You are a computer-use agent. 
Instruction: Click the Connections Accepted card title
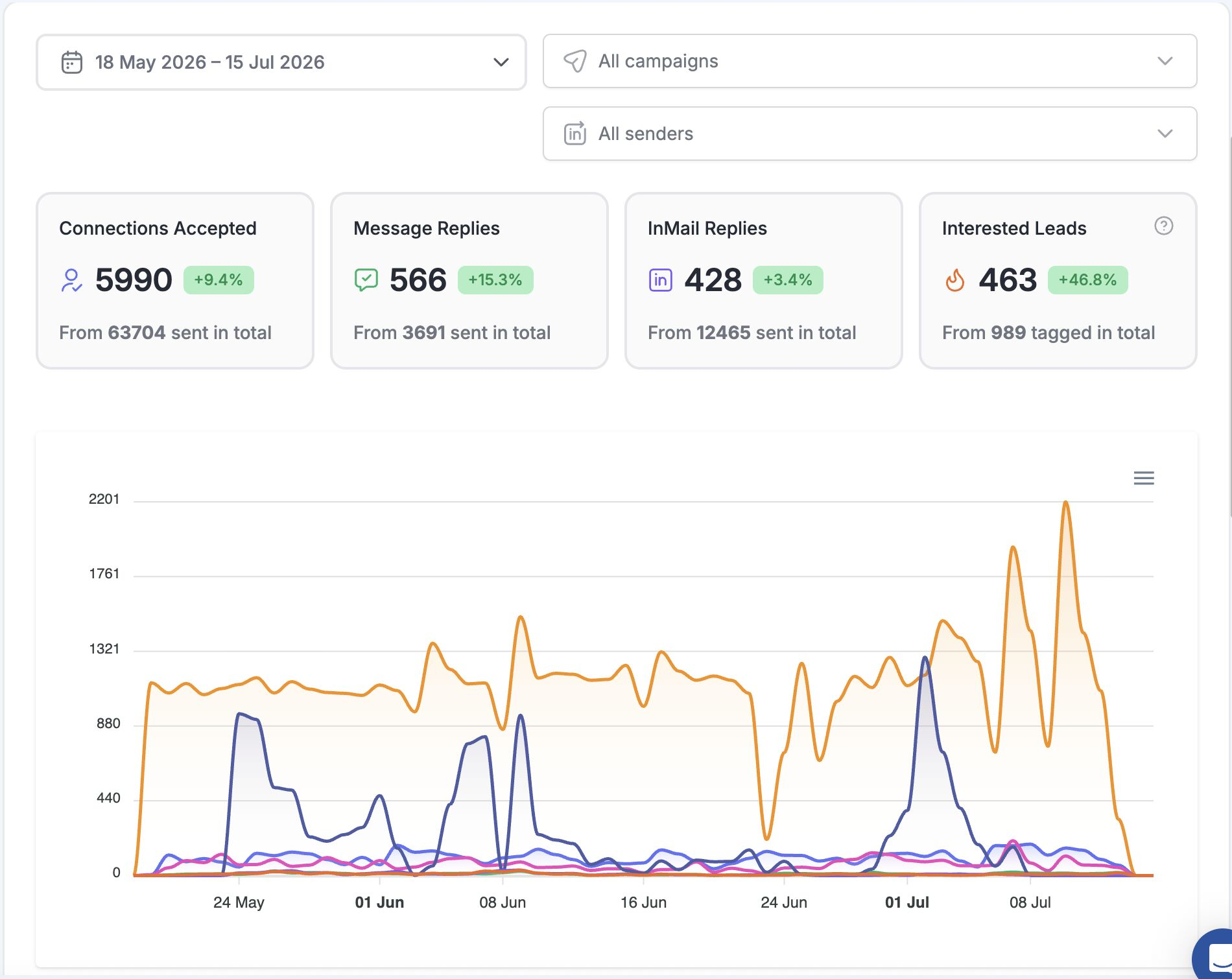pyautogui.click(x=158, y=228)
